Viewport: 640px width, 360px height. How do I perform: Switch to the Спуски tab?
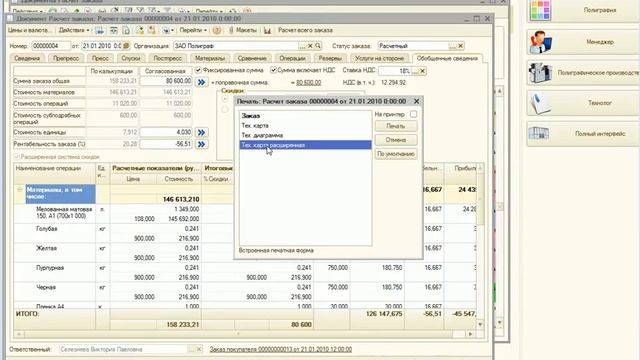pyautogui.click(x=131, y=58)
